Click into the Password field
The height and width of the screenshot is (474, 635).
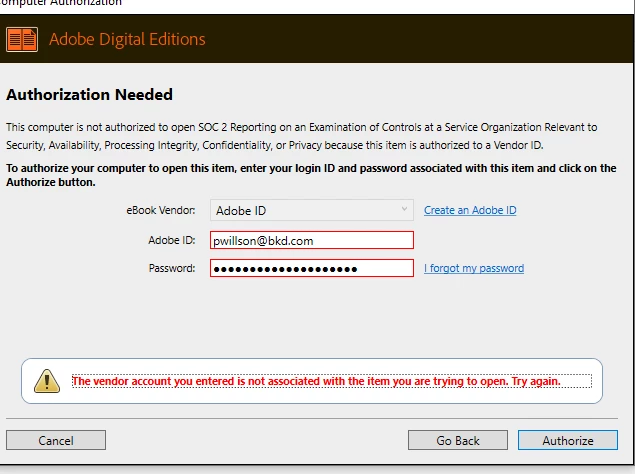pyautogui.click(x=312, y=268)
